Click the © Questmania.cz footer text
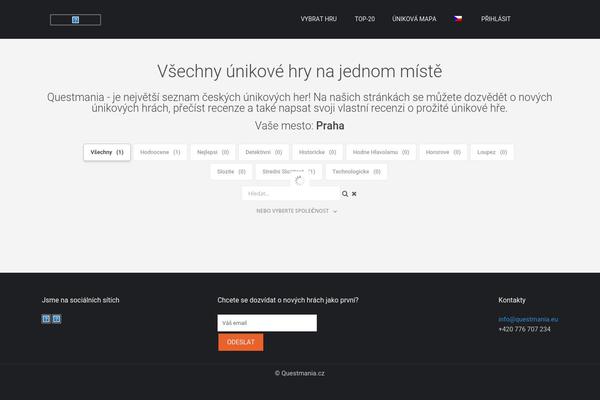Screen dimensions: 600x400 (300, 373)
